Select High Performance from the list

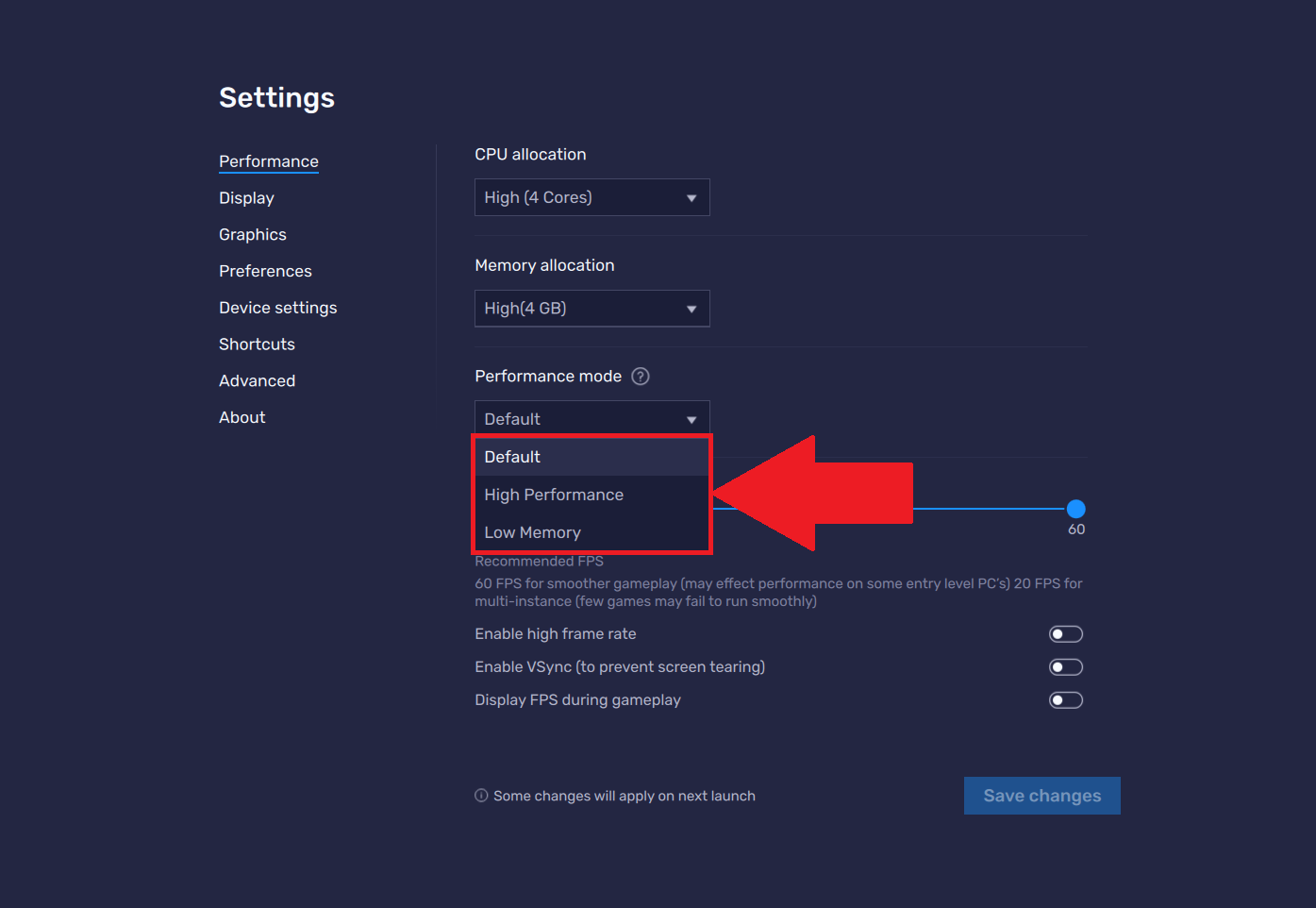[x=554, y=495]
